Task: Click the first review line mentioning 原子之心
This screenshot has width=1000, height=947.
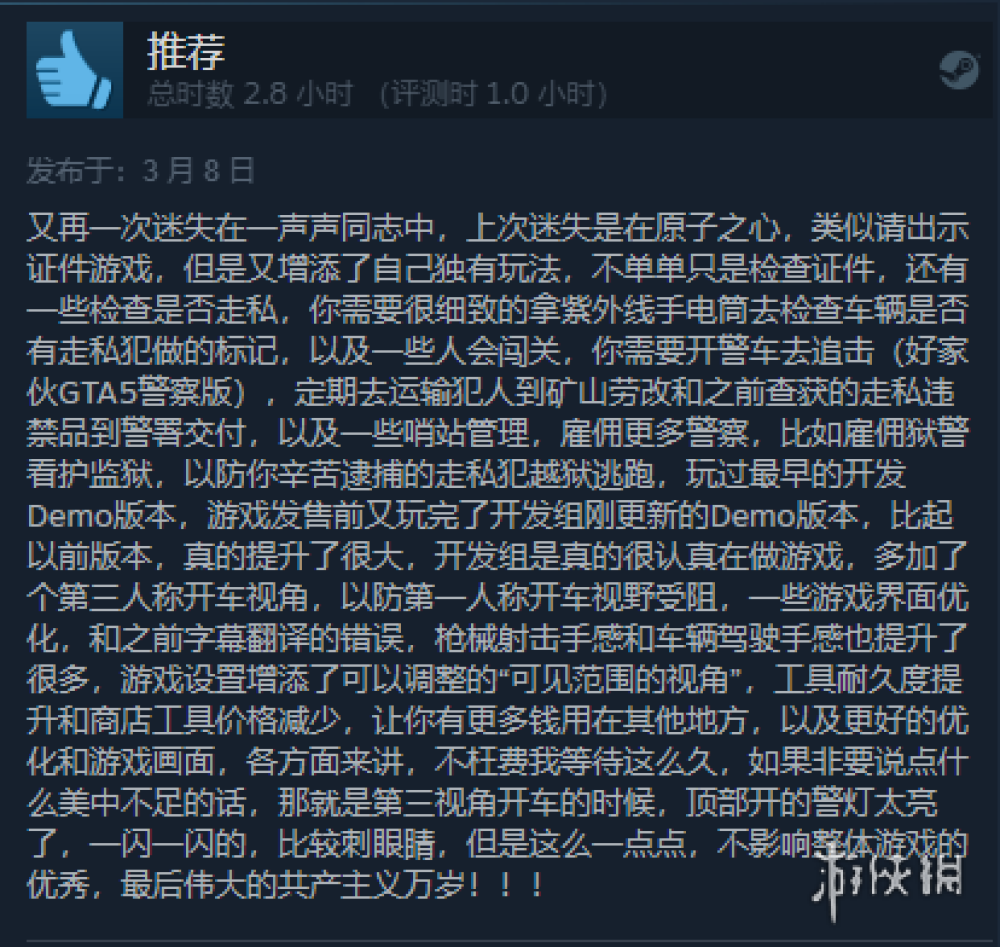Action: click(498, 228)
